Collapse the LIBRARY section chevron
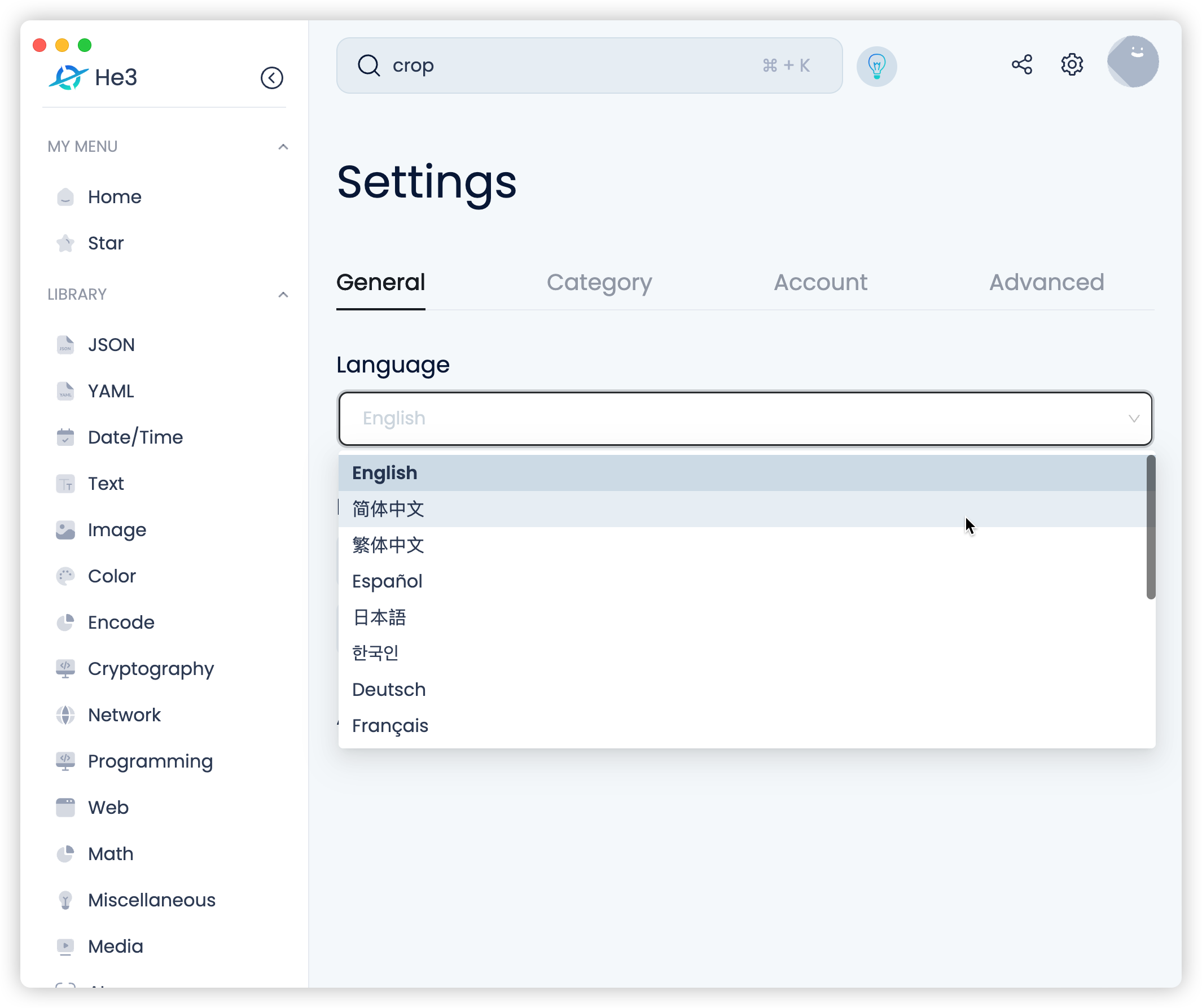This screenshot has height=1008, width=1202. click(x=283, y=295)
